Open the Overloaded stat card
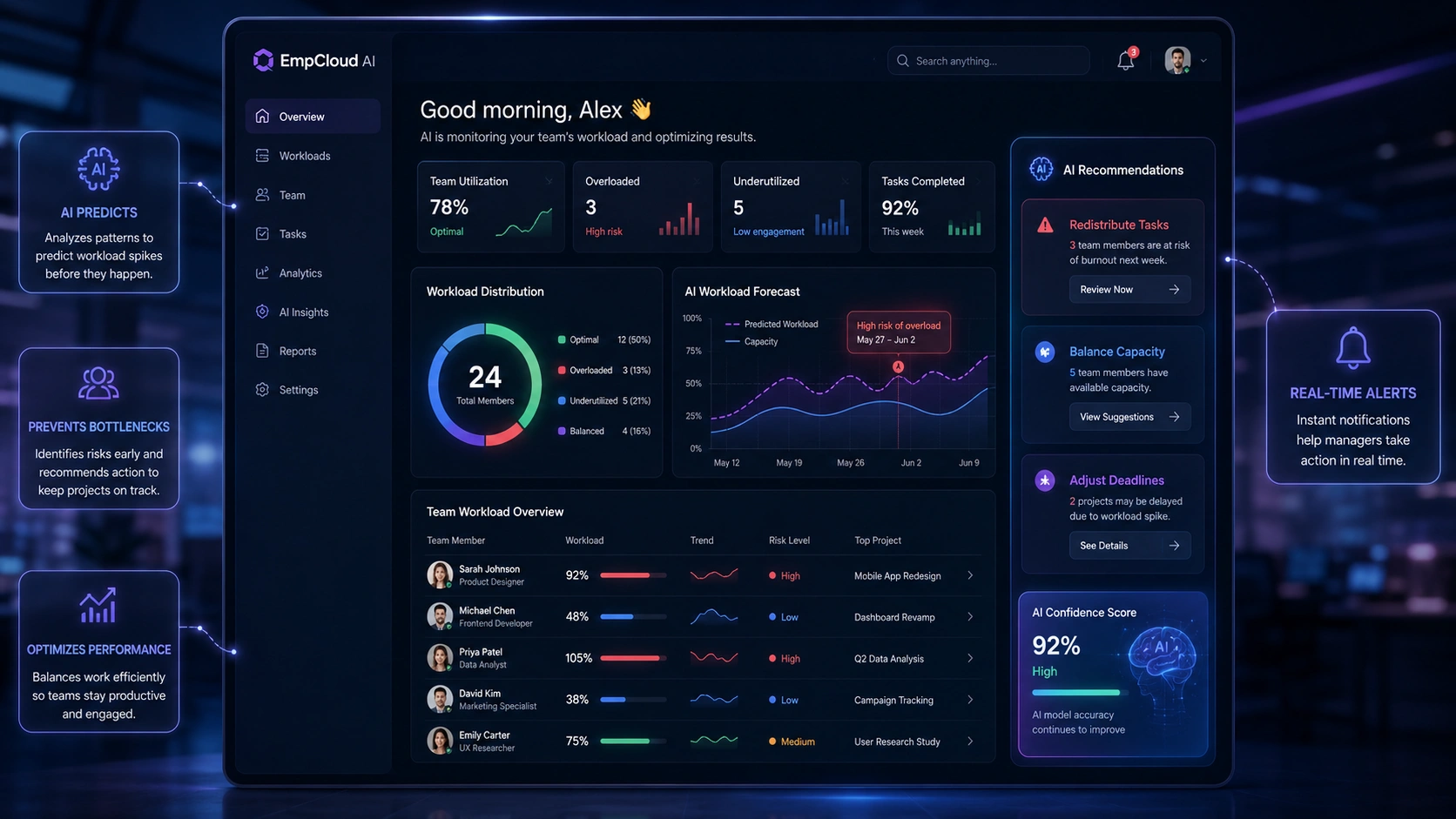 coord(643,206)
